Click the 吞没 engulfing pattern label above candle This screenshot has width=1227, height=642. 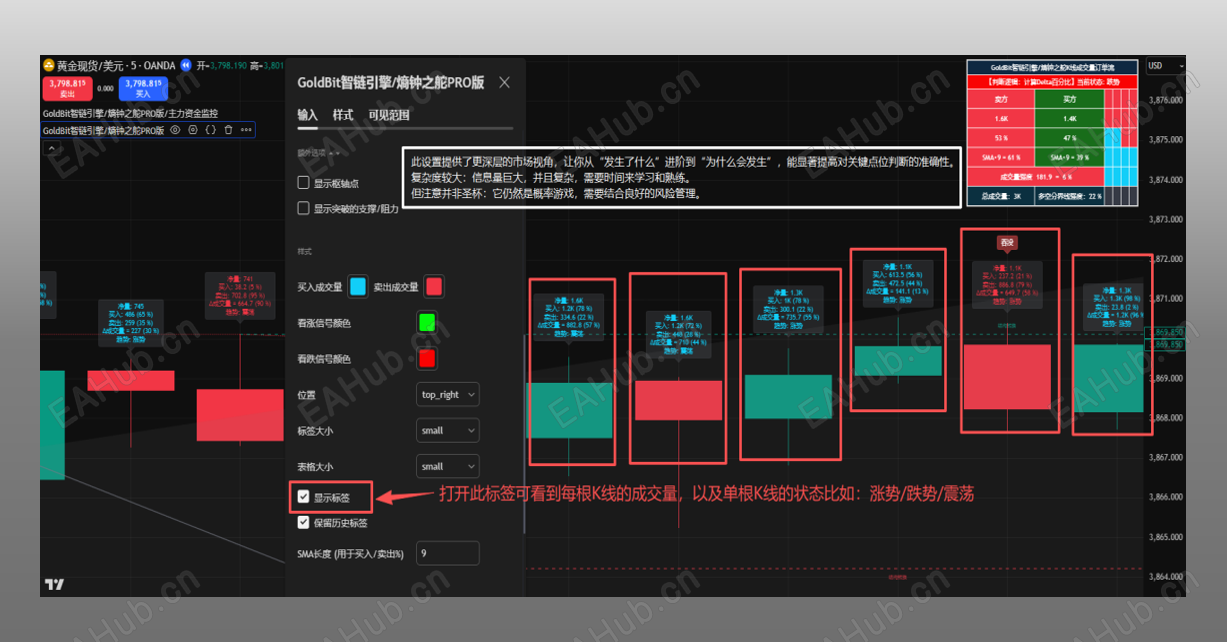1007,242
